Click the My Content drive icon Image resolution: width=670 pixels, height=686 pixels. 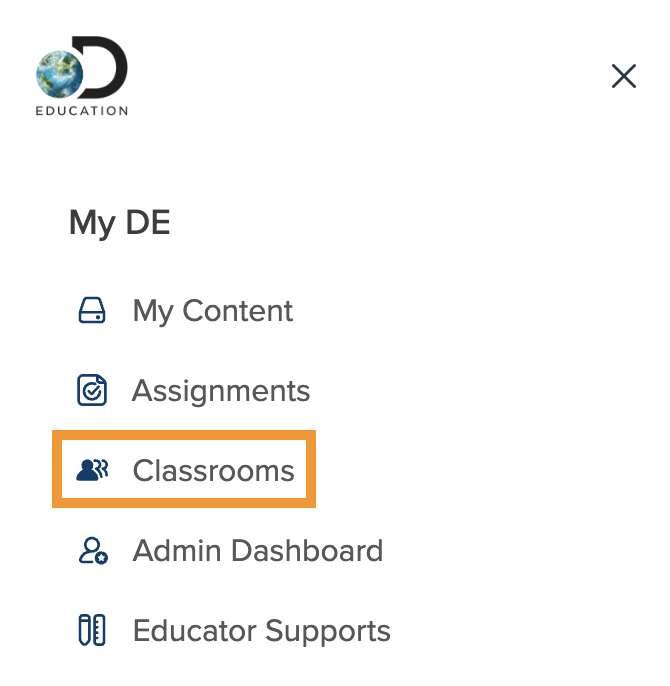coord(92,310)
